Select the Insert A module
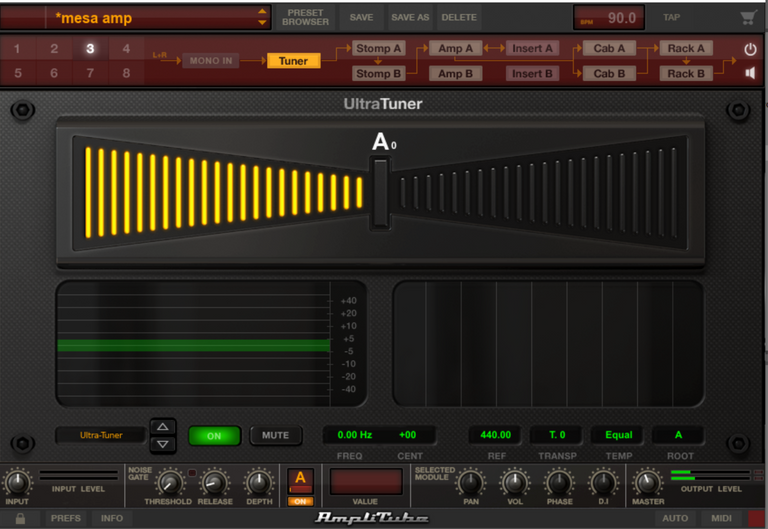Viewport: 768px width, 529px height. 532,48
